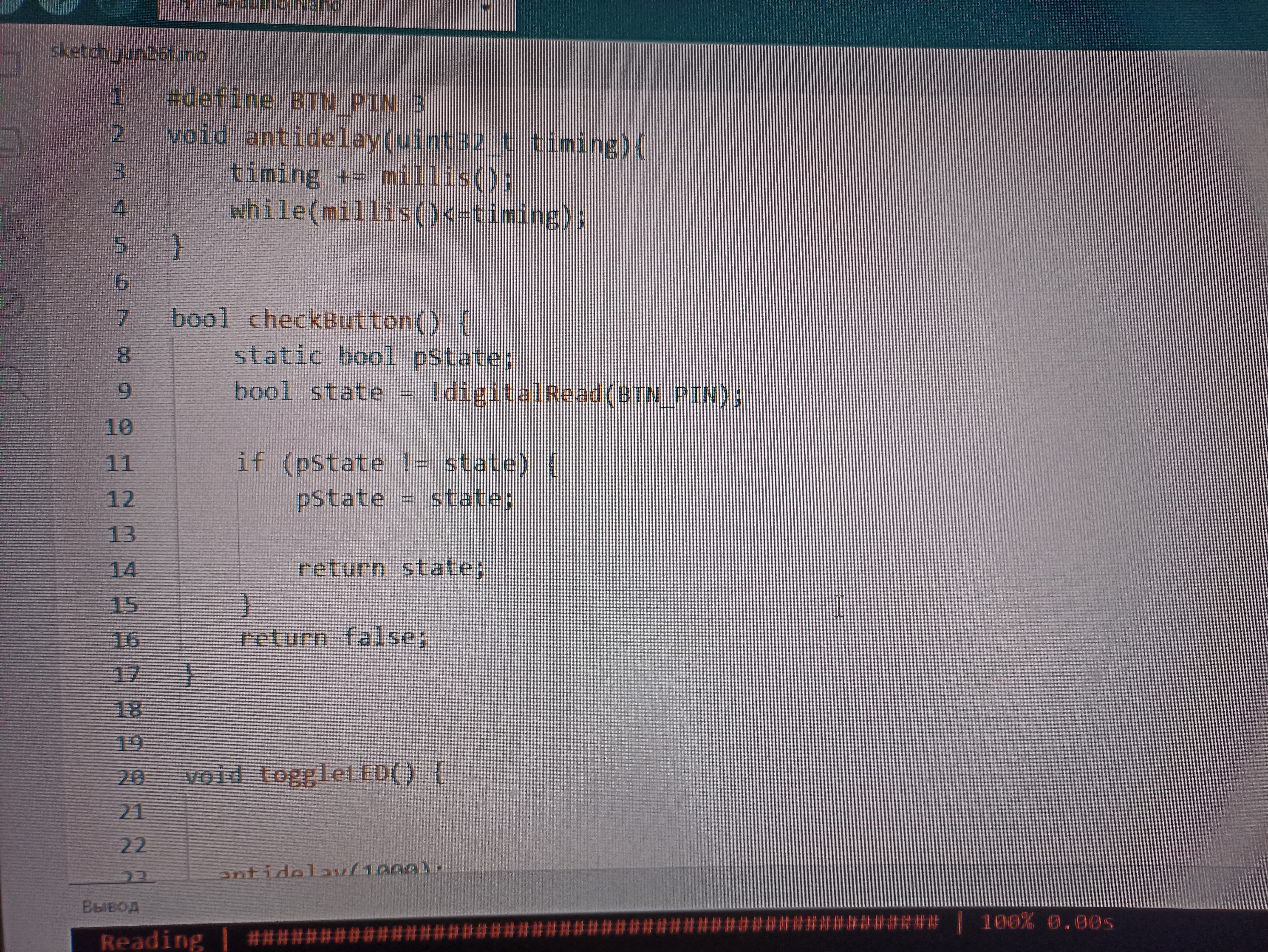Click line number 3 in the gutter

point(119,171)
